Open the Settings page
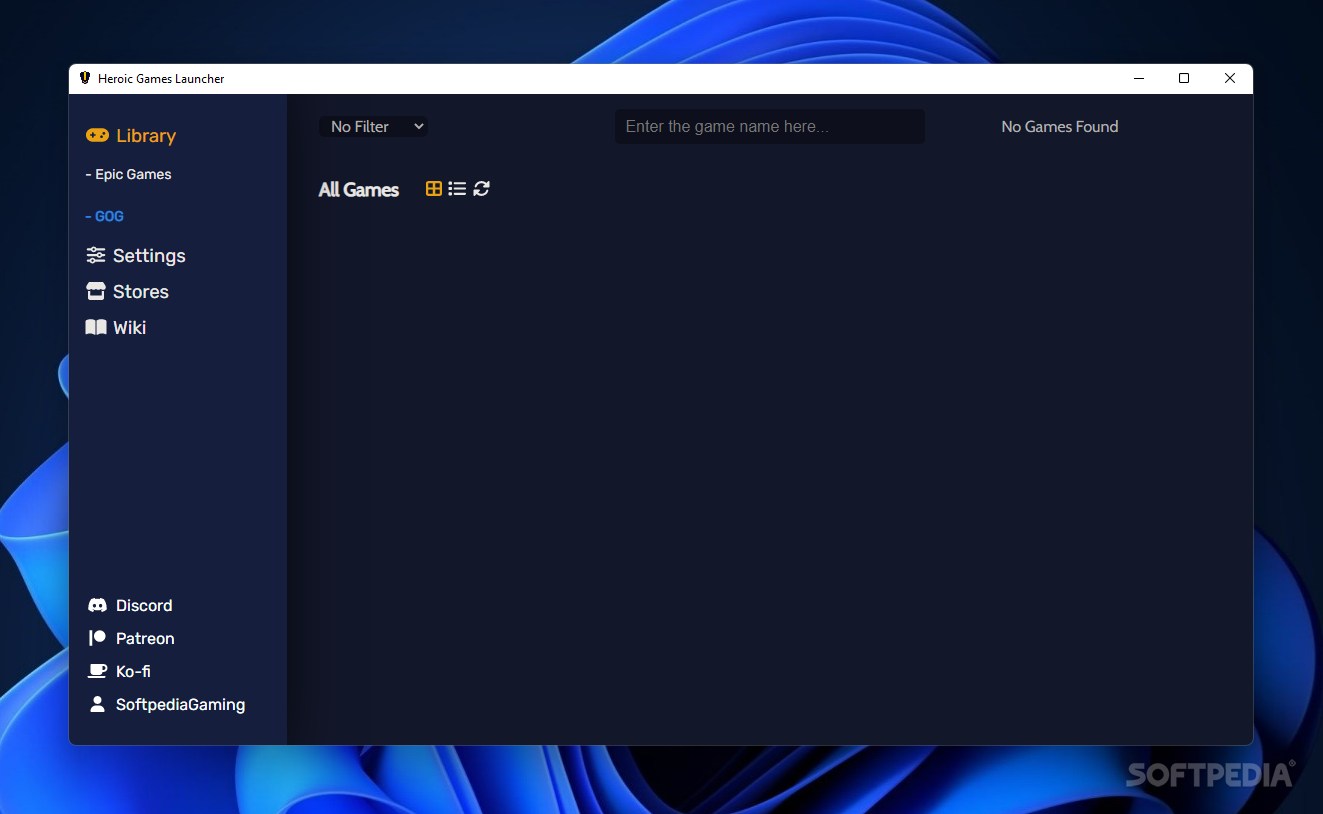The width and height of the screenshot is (1323, 814). tap(149, 256)
